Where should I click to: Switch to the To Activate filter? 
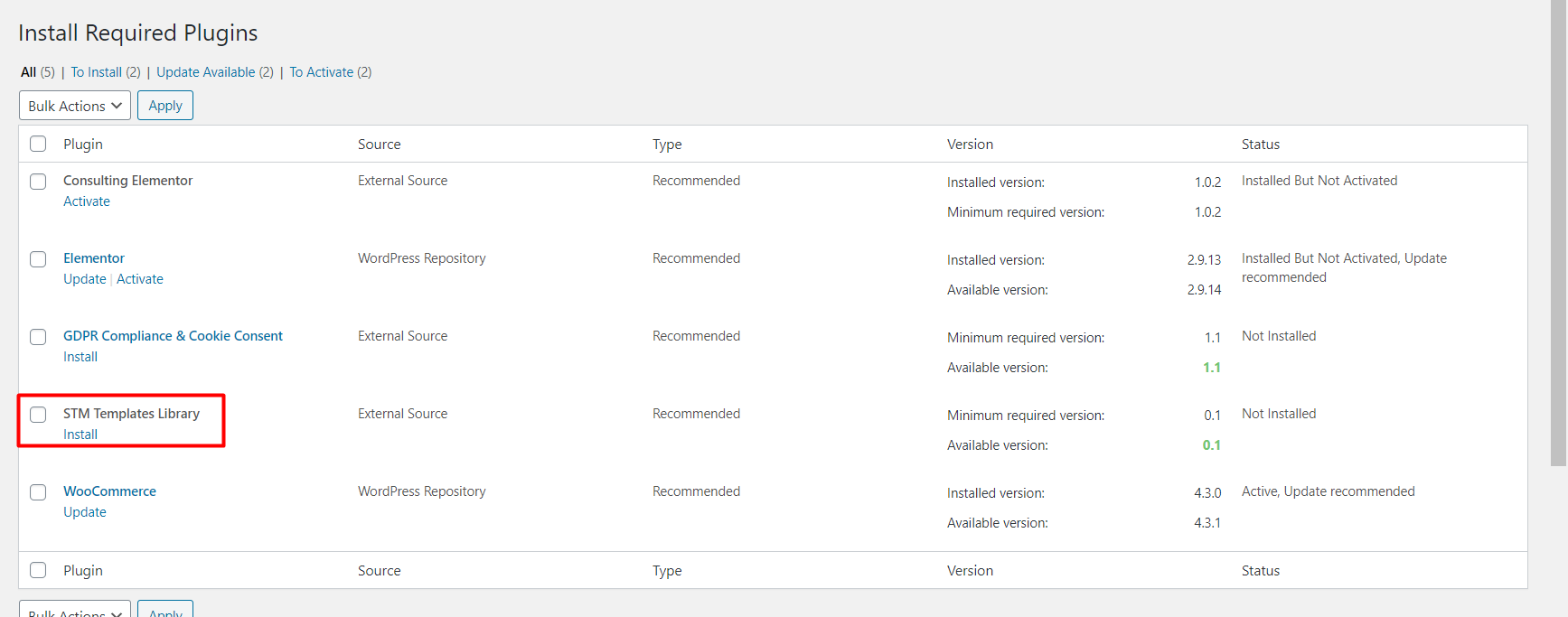[321, 72]
